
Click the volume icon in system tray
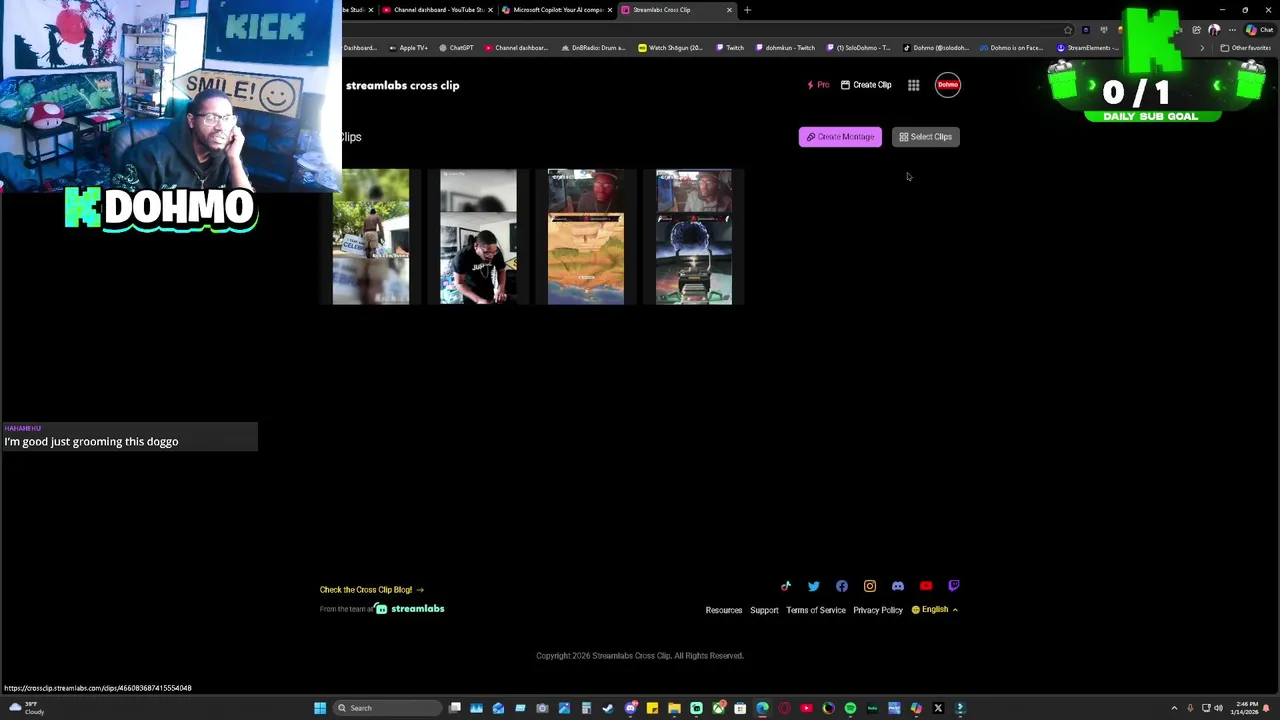1218,708
